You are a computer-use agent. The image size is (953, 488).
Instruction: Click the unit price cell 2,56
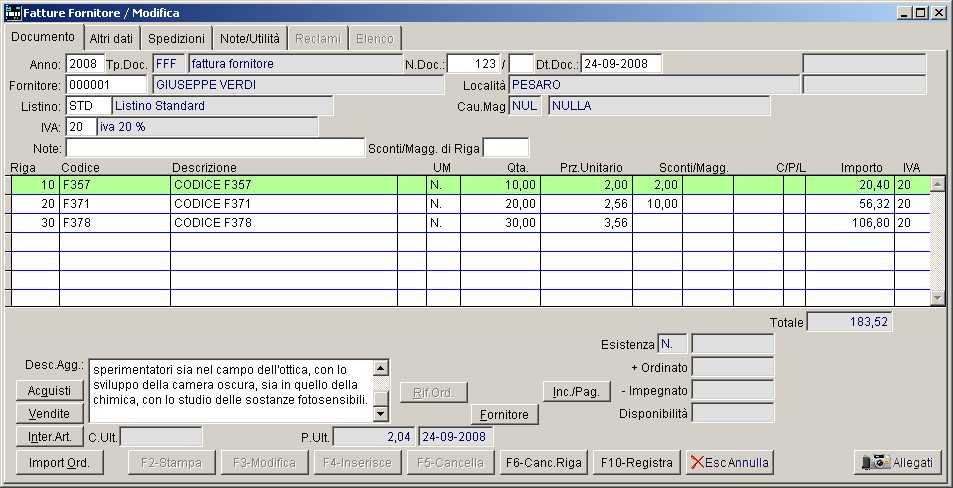coord(587,204)
